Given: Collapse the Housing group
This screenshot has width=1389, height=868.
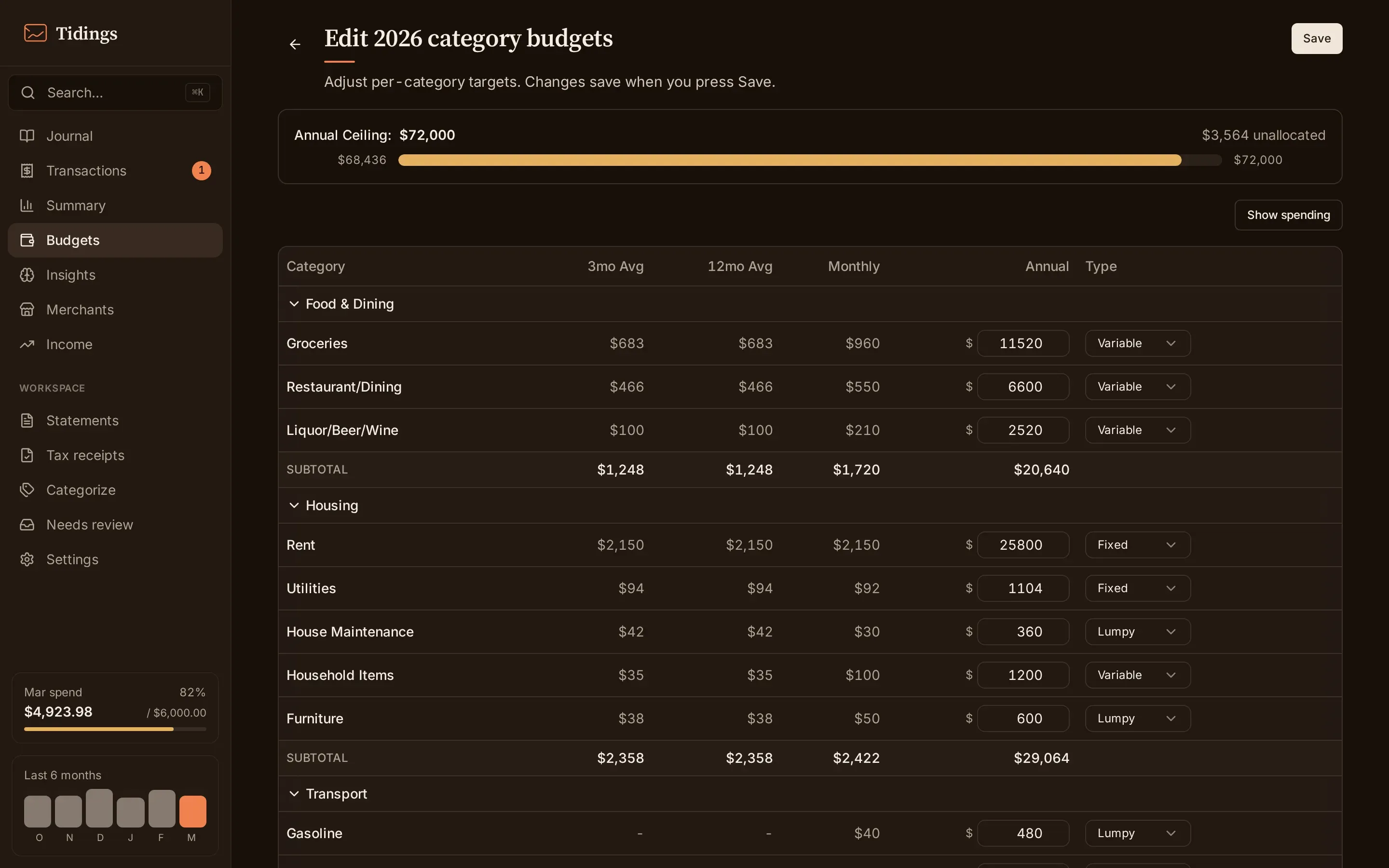Looking at the screenshot, I should pos(294,505).
